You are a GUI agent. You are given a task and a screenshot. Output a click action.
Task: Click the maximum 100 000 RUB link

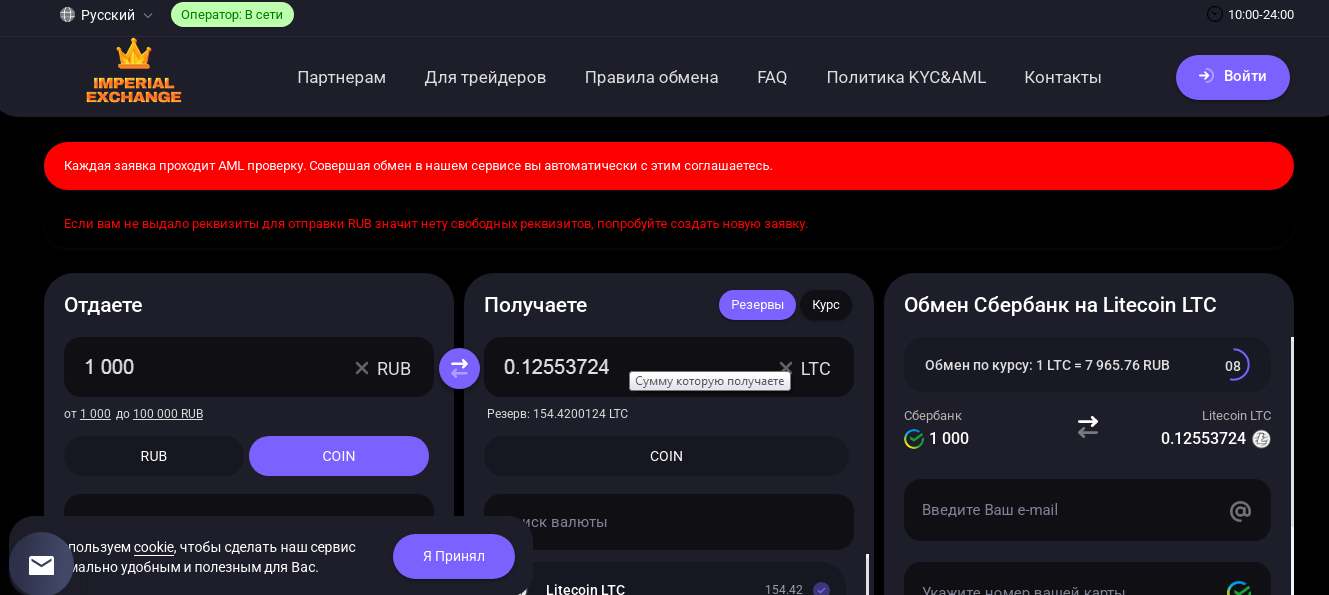(168, 414)
